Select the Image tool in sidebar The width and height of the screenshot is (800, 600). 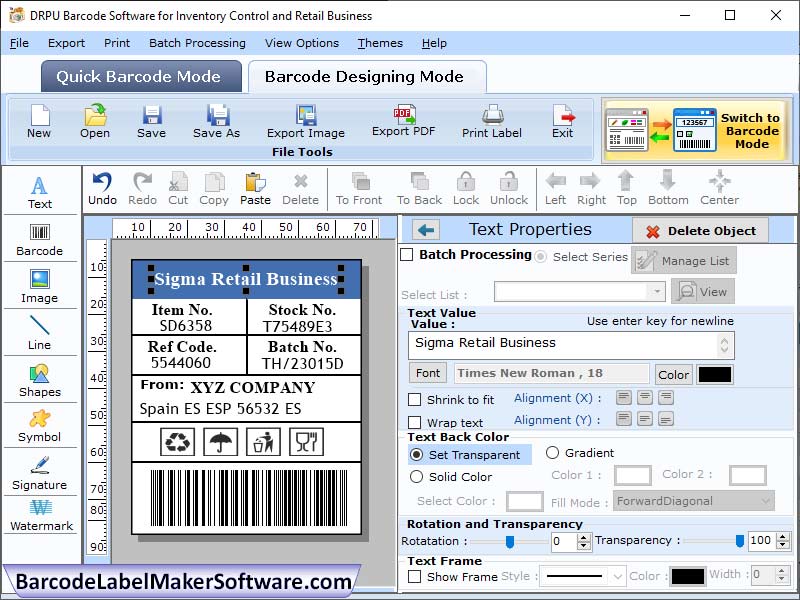coord(40,287)
